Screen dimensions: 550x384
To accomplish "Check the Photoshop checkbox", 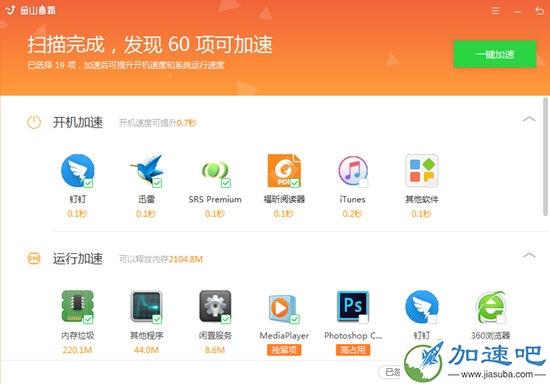I will coord(363,319).
